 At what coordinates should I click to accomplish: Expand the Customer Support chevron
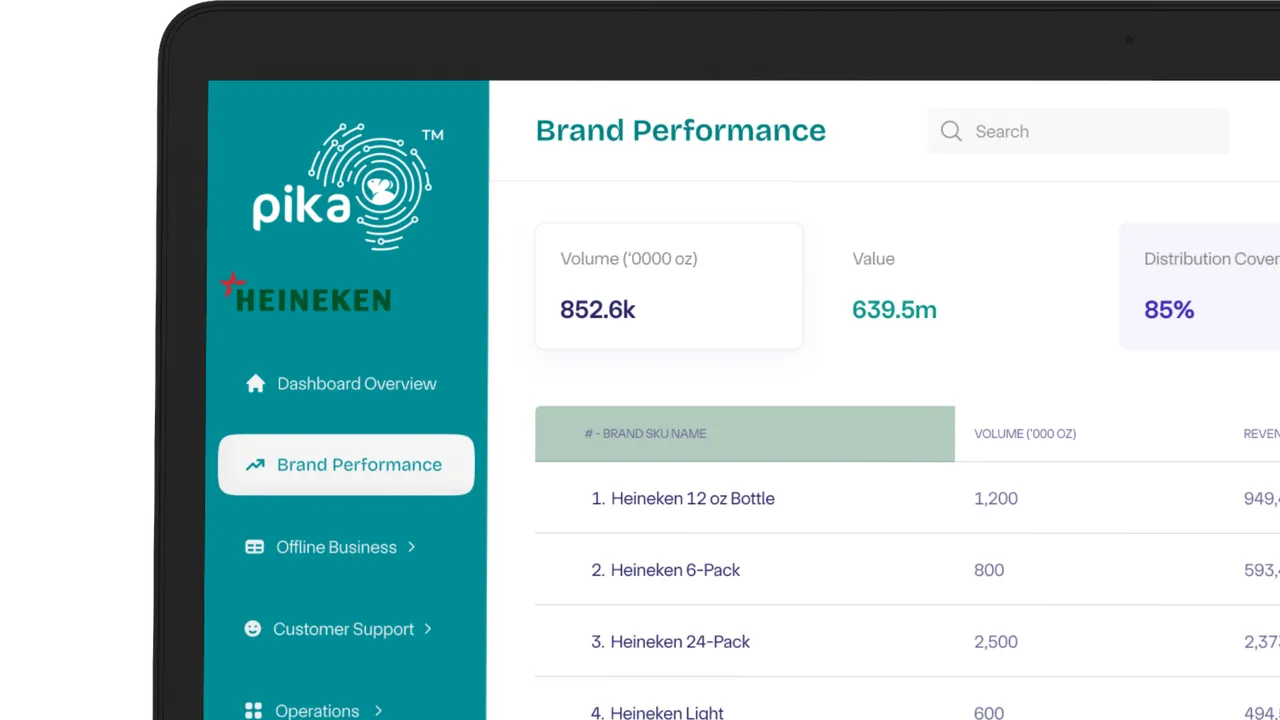click(x=428, y=629)
